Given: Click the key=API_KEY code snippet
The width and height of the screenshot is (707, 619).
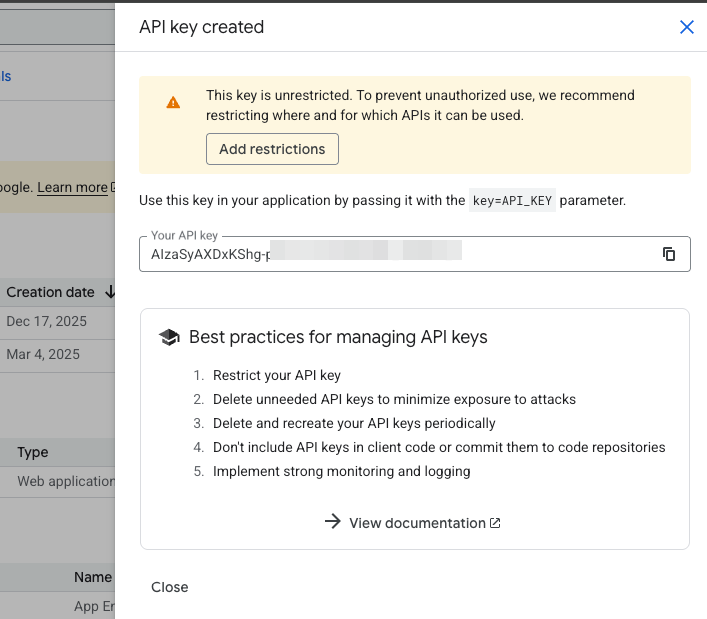Looking at the screenshot, I should [512, 200].
